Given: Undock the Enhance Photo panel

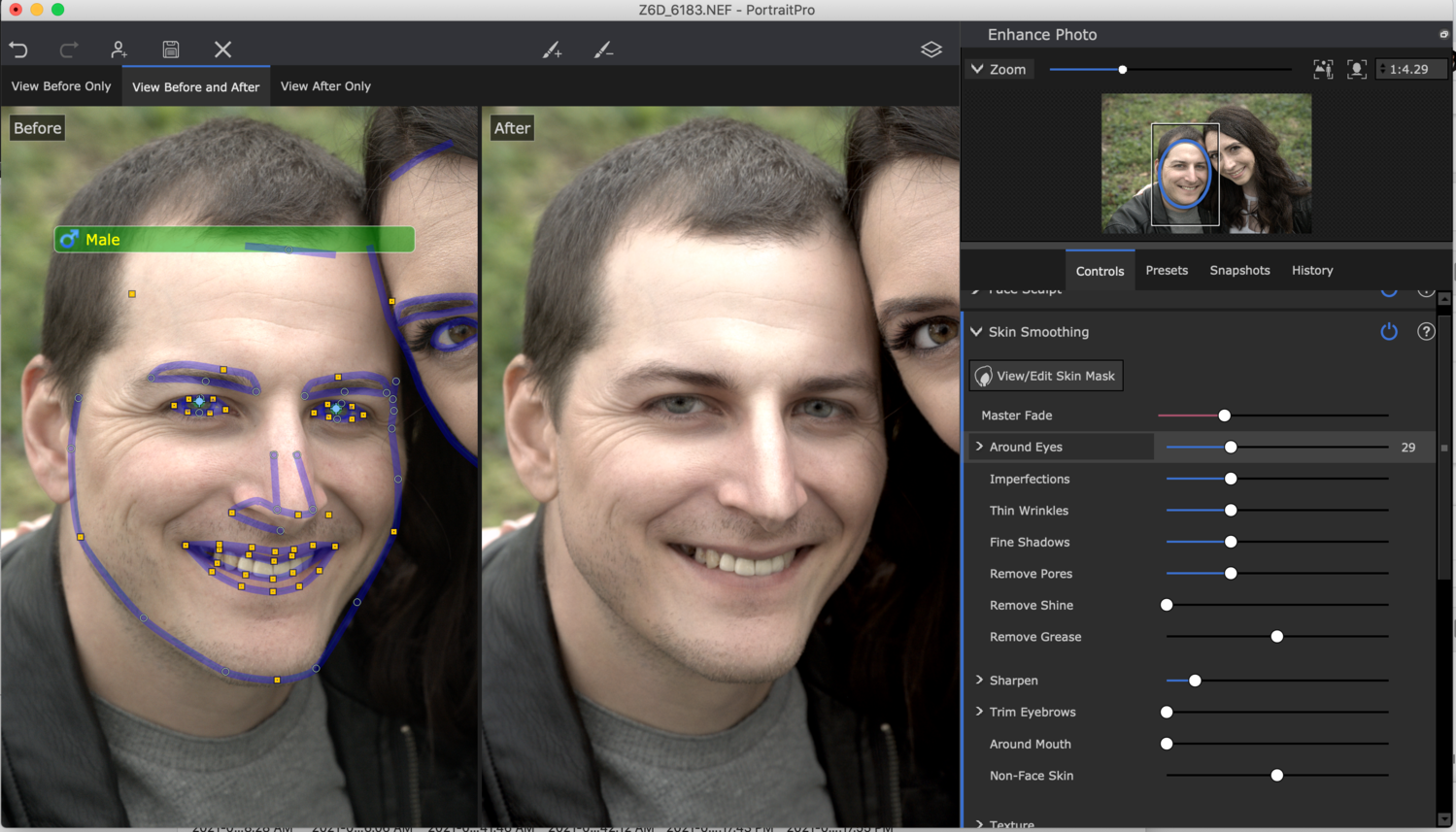Looking at the screenshot, I should (1443, 34).
